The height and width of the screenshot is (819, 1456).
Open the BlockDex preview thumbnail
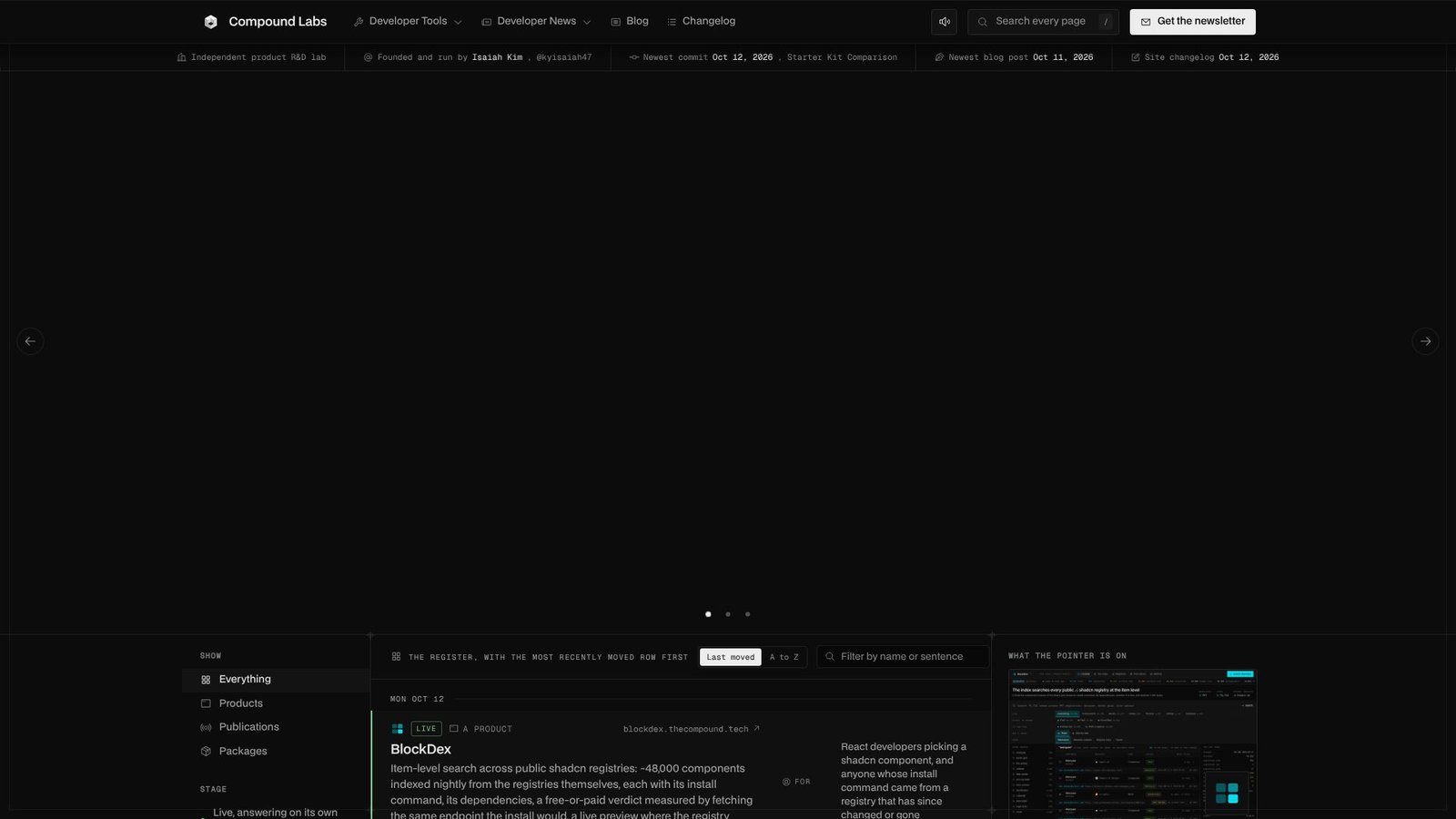[1132, 743]
